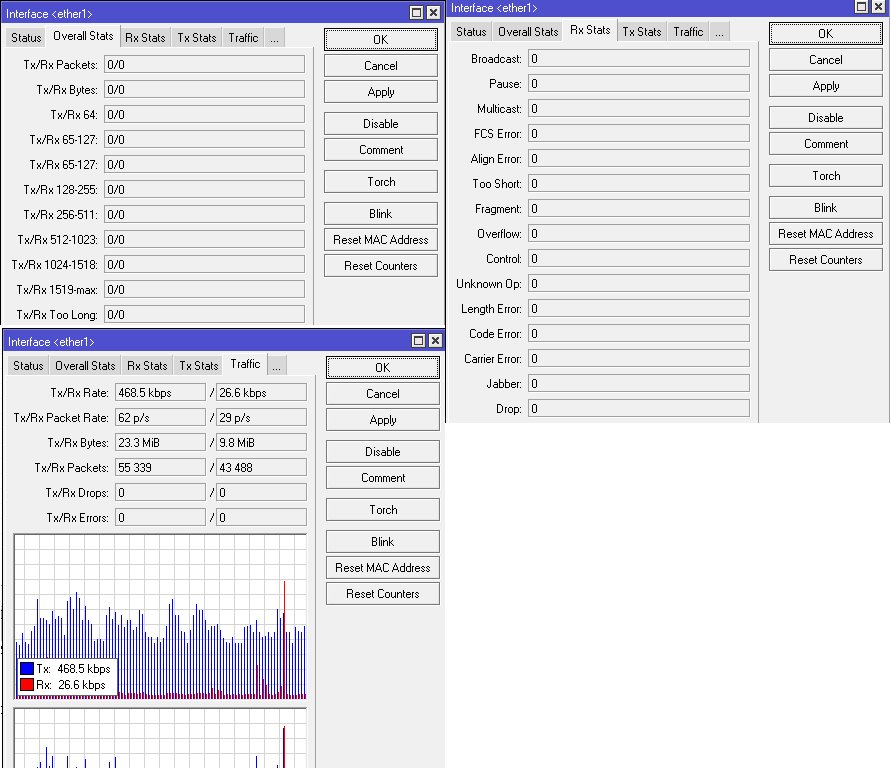Switch to Status tab in Traffic window
This screenshot has height=768, width=892.
click(28, 366)
